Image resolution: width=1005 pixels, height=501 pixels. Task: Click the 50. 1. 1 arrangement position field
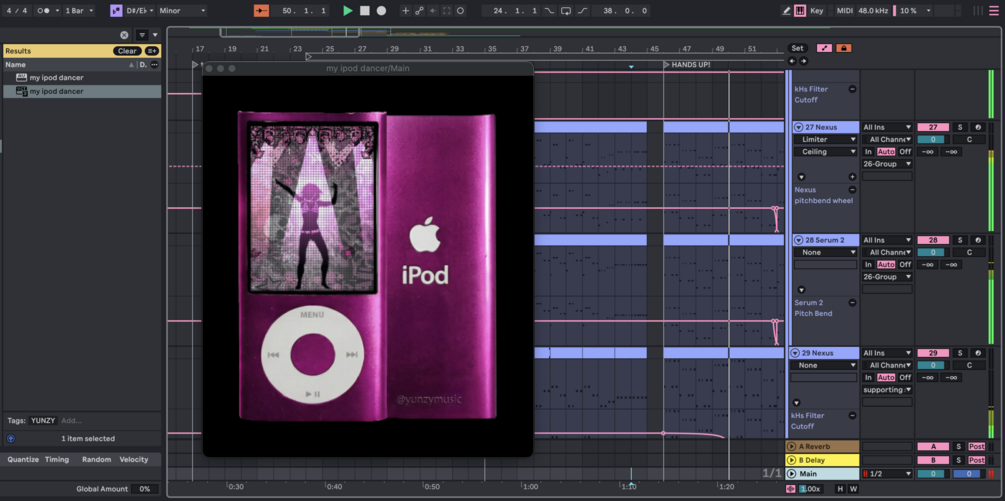click(x=300, y=11)
